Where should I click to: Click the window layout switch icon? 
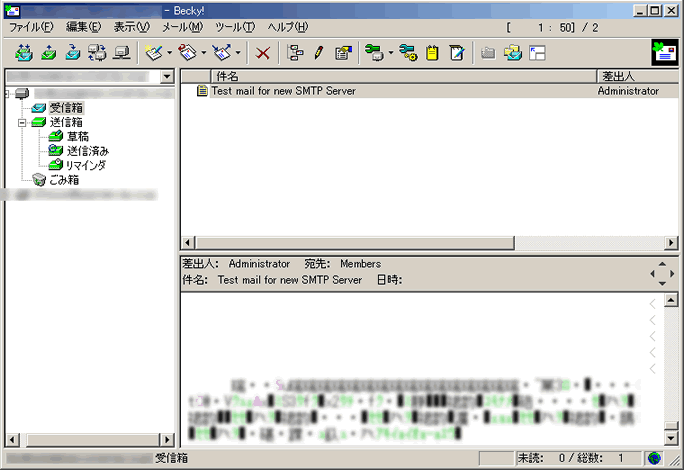click(537, 53)
